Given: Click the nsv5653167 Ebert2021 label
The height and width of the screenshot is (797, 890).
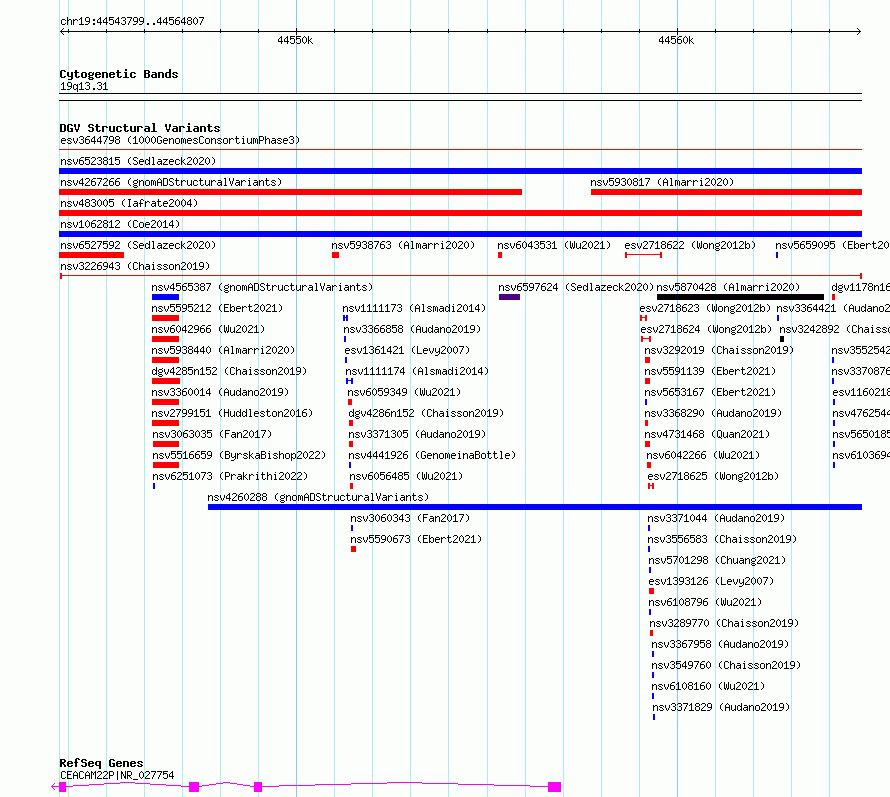Looking at the screenshot, I should click(710, 392).
